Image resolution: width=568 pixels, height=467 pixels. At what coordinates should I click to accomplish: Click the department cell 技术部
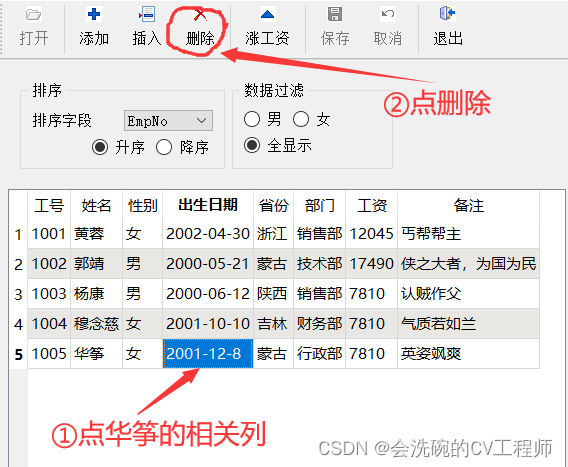320,264
